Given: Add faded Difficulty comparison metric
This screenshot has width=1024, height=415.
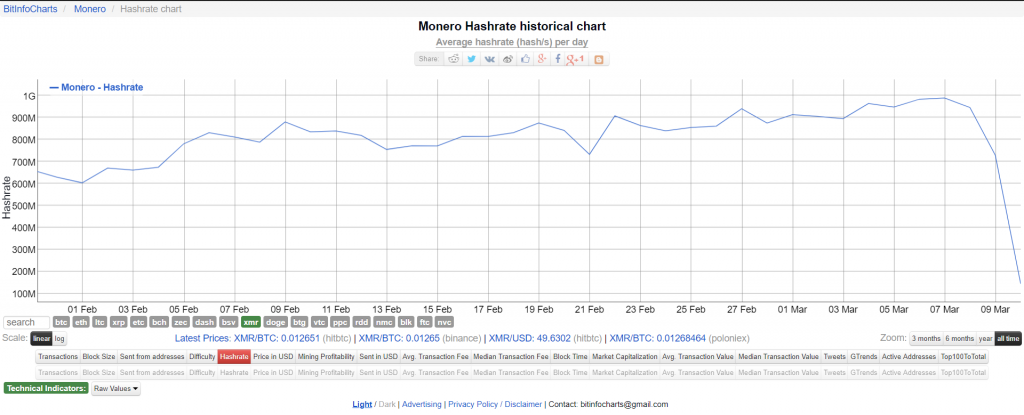Looking at the screenshot, I should pyautogui.click(x=202, y=373).
